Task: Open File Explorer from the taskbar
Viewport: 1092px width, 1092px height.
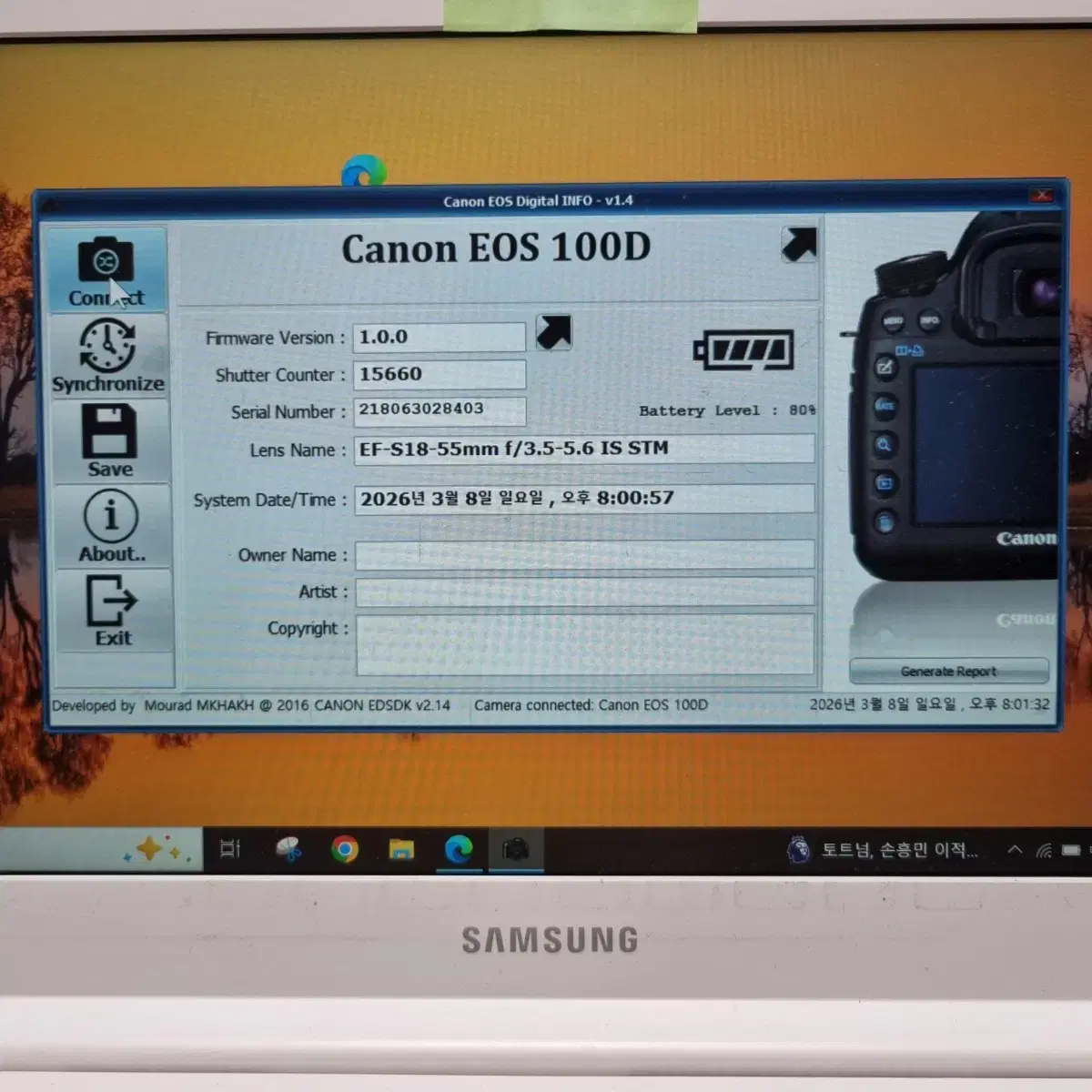Action: click(x=401, y=850)
